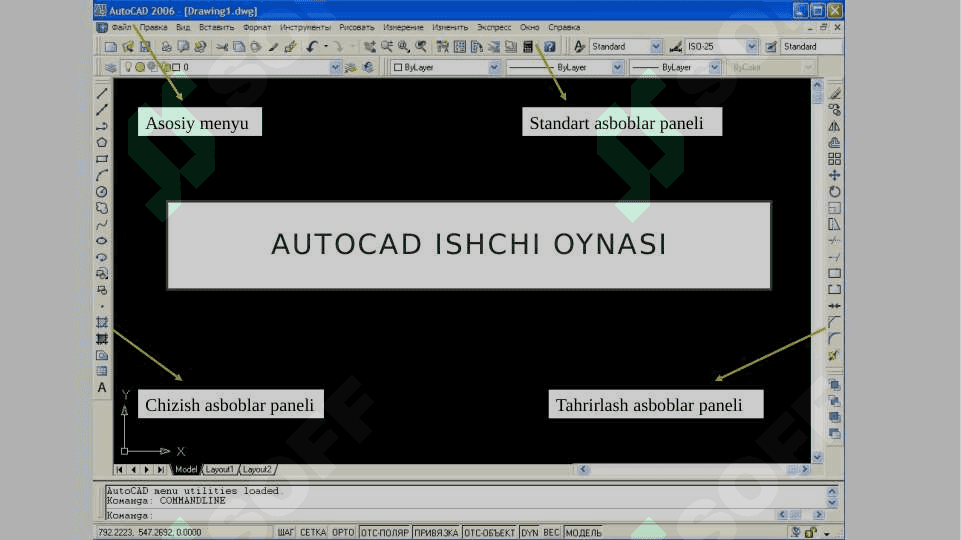The image size is (961, 540).
Task: Select the Polygon draw tool
Action: pyautogui.click(x=102, y=143)
